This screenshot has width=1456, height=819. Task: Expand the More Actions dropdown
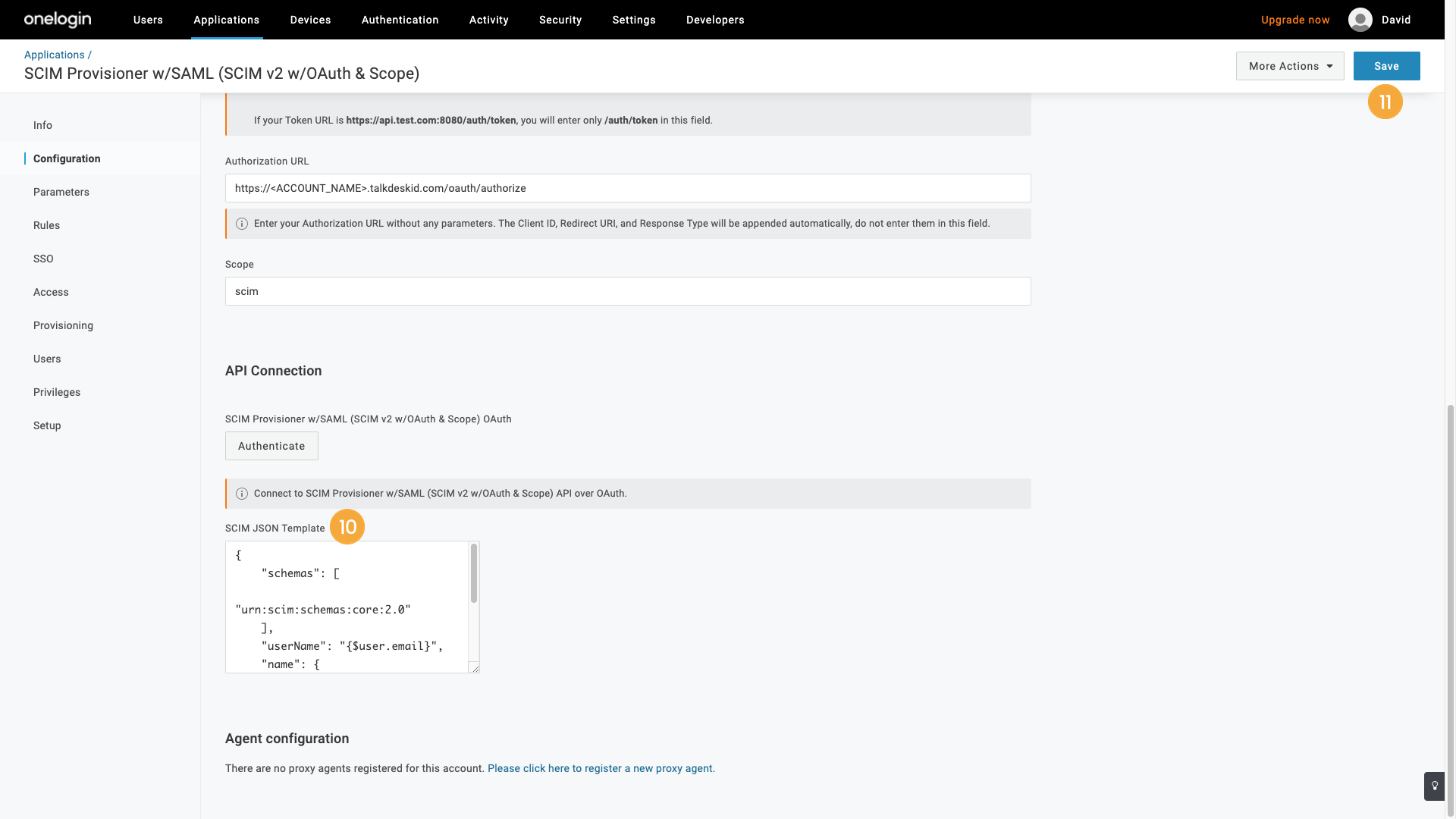click(x=1289, y=66)
